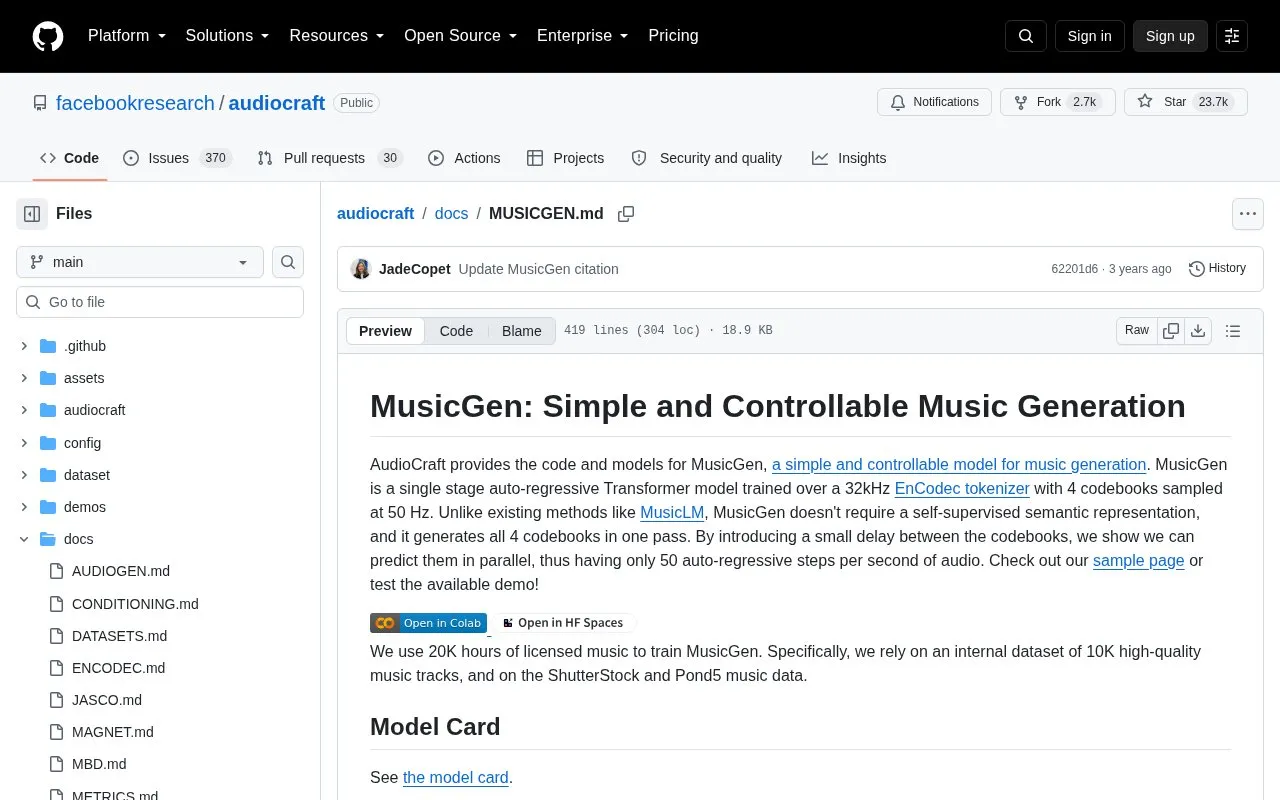
Task: Click the GitHub logo home icon
Action: tap(48, 36)
